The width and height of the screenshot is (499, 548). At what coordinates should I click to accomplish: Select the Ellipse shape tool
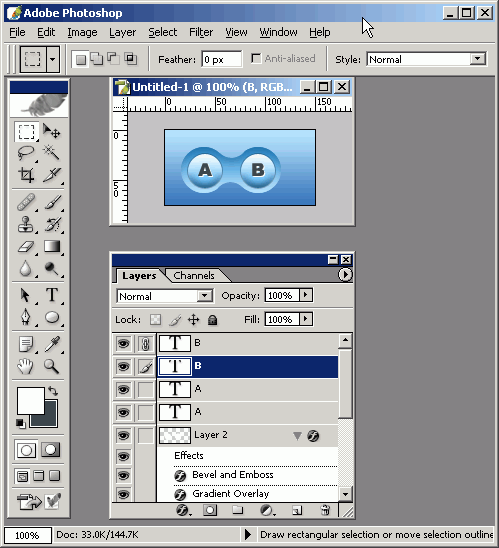[52, 317]
